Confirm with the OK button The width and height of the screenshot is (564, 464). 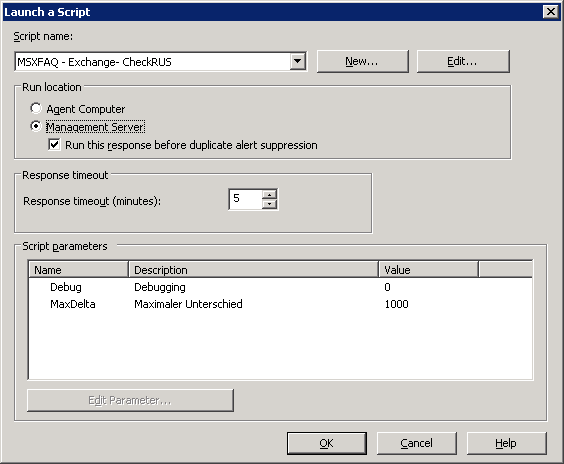point(327,443)
